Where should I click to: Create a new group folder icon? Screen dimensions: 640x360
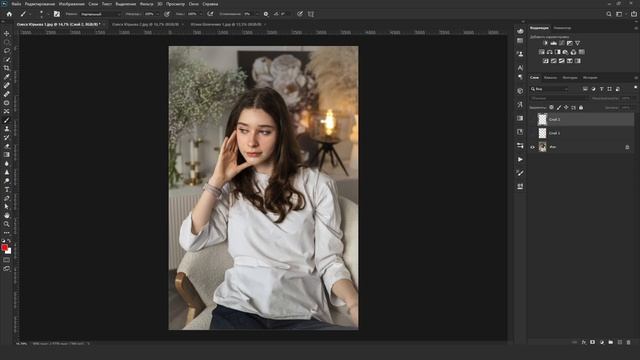[x=611, y=342]
